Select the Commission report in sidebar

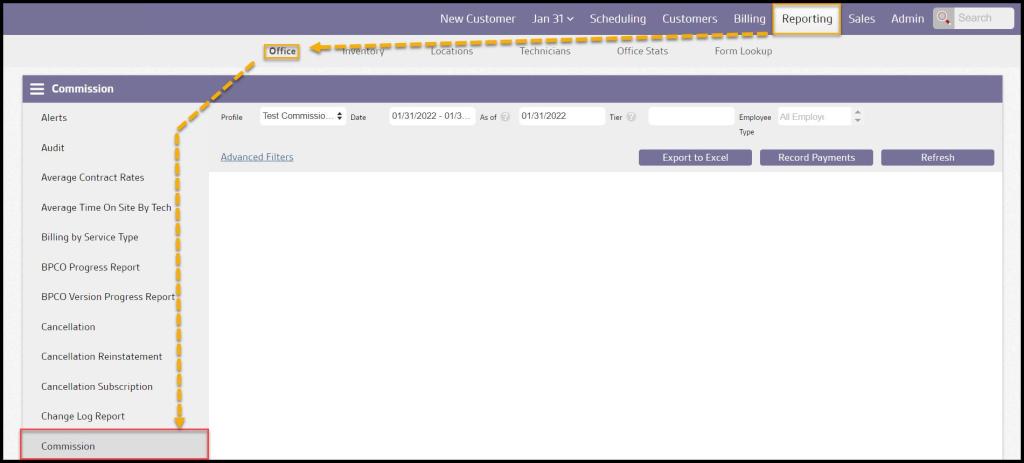coord(68,446)
